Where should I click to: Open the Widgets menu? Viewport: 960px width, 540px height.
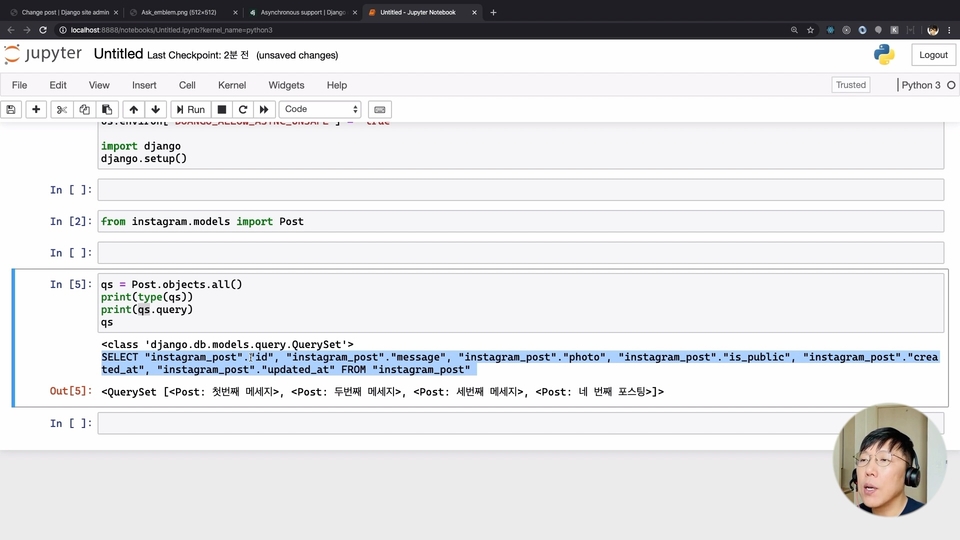(x=286, y=85)
